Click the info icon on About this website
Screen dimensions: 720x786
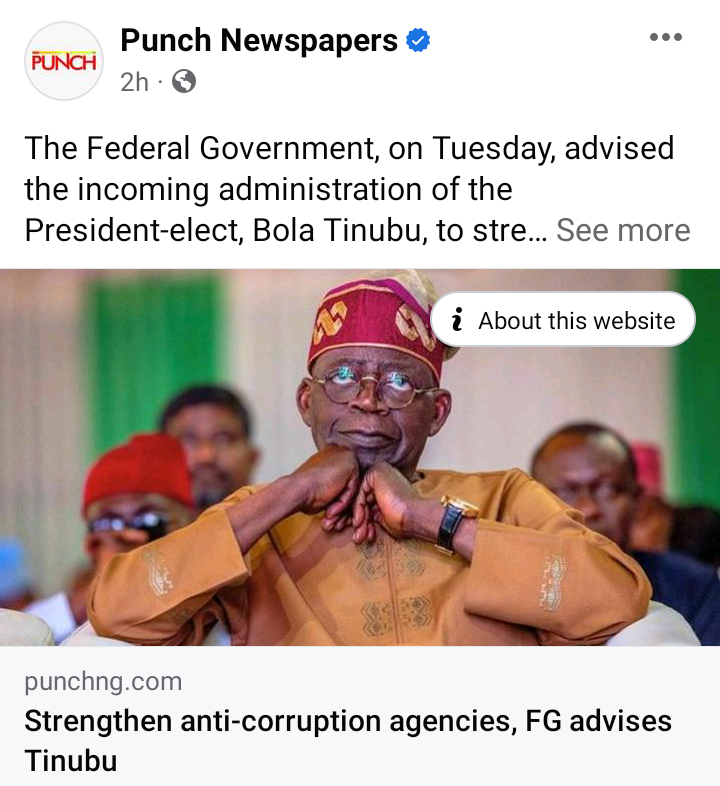point(456,320)
